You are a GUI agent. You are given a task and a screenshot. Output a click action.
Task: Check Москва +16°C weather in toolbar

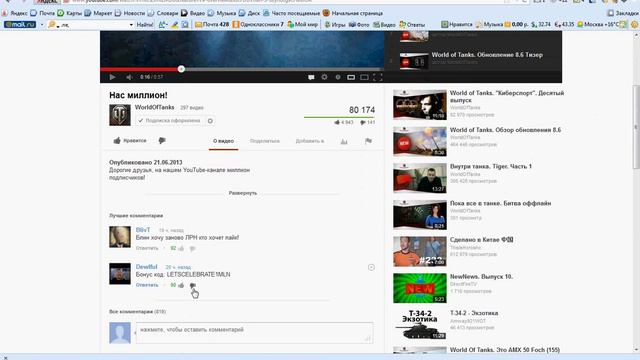(598, 24)
